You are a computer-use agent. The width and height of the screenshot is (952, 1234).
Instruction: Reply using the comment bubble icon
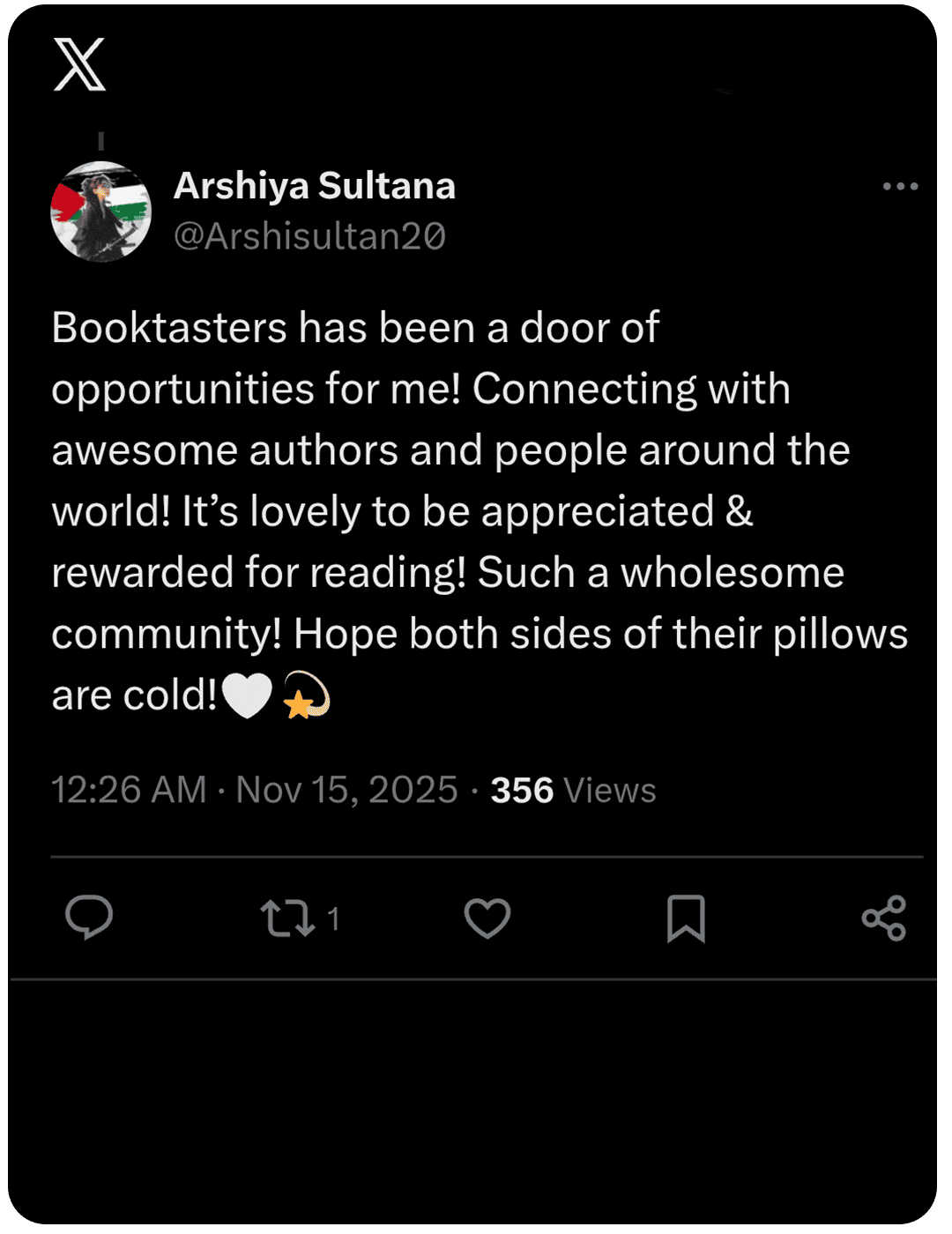pyautogui.click(x=89, y=918)
